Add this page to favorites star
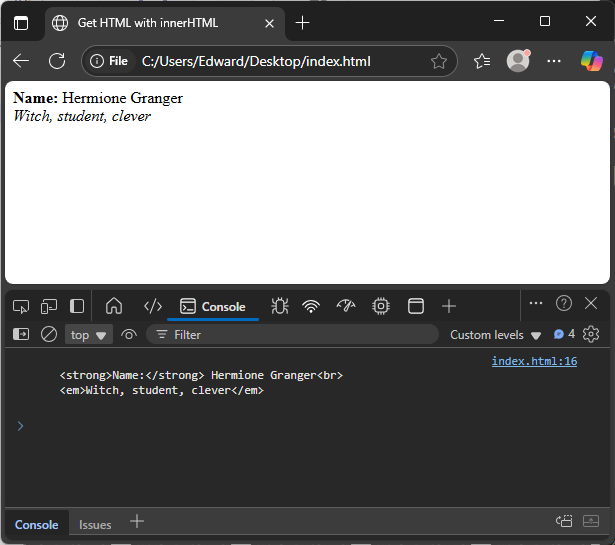This screenshot has width=615, height=545. click(439, 62)
